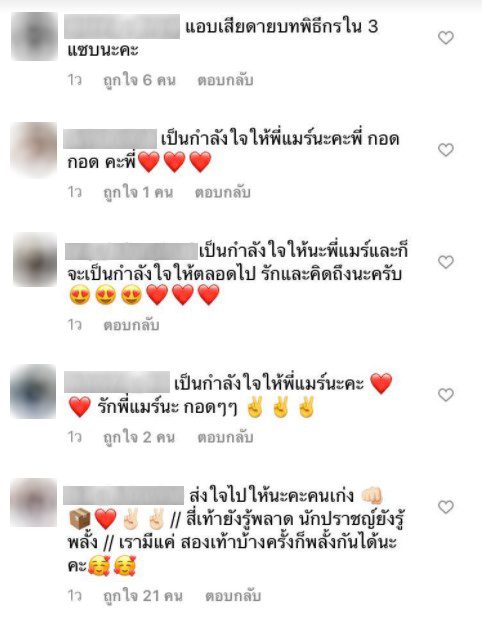Like the ส่งใจไปให้นะคะคนเก่ง comment

click(446, 507)
